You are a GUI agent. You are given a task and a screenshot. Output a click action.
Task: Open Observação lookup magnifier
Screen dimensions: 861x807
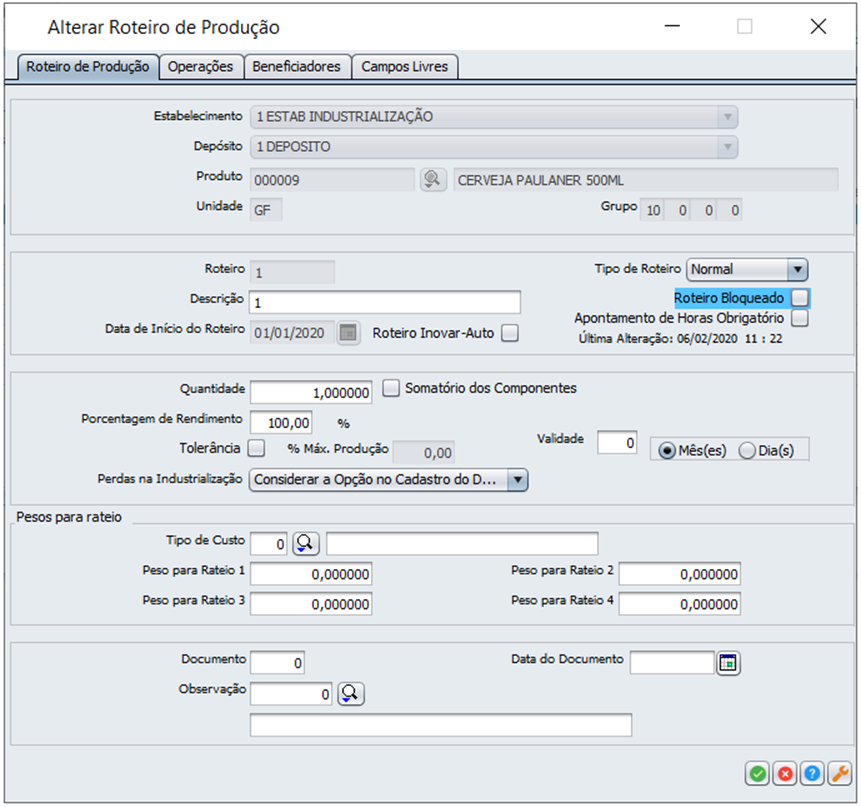pyautogui.click(x=350, y=693)
